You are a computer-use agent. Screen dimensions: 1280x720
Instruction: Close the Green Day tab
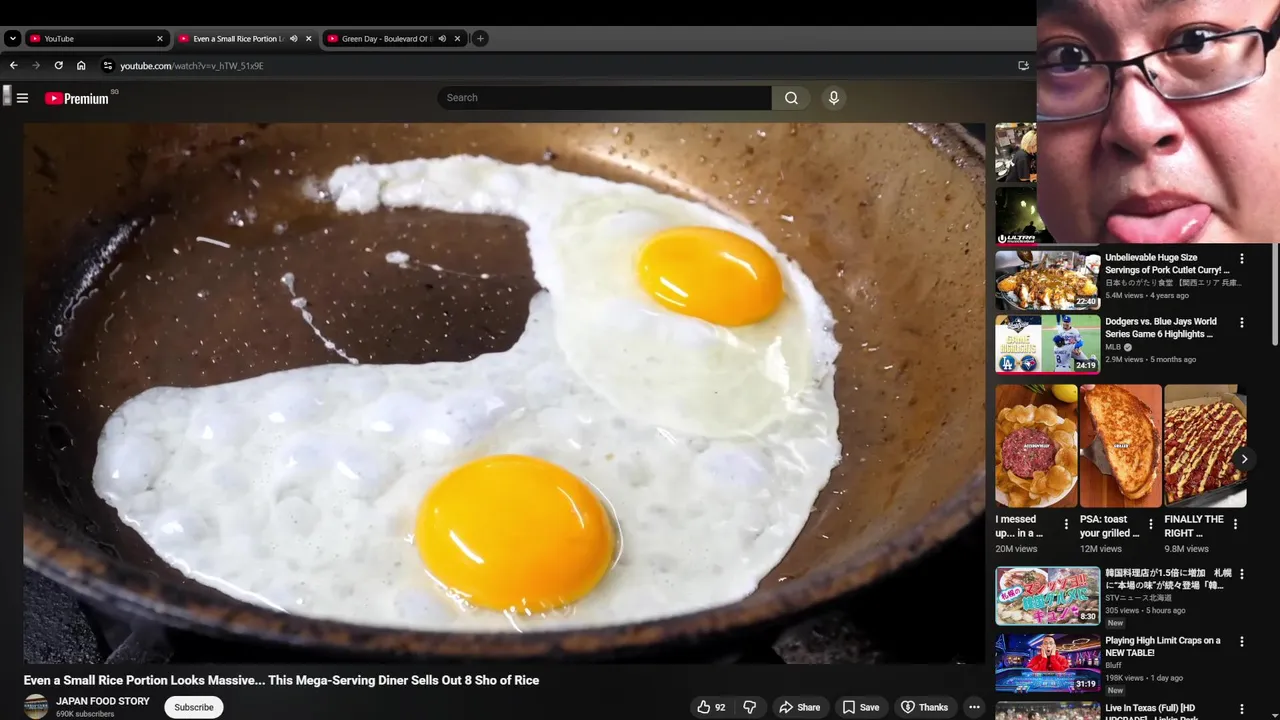[x=457, y=39]
